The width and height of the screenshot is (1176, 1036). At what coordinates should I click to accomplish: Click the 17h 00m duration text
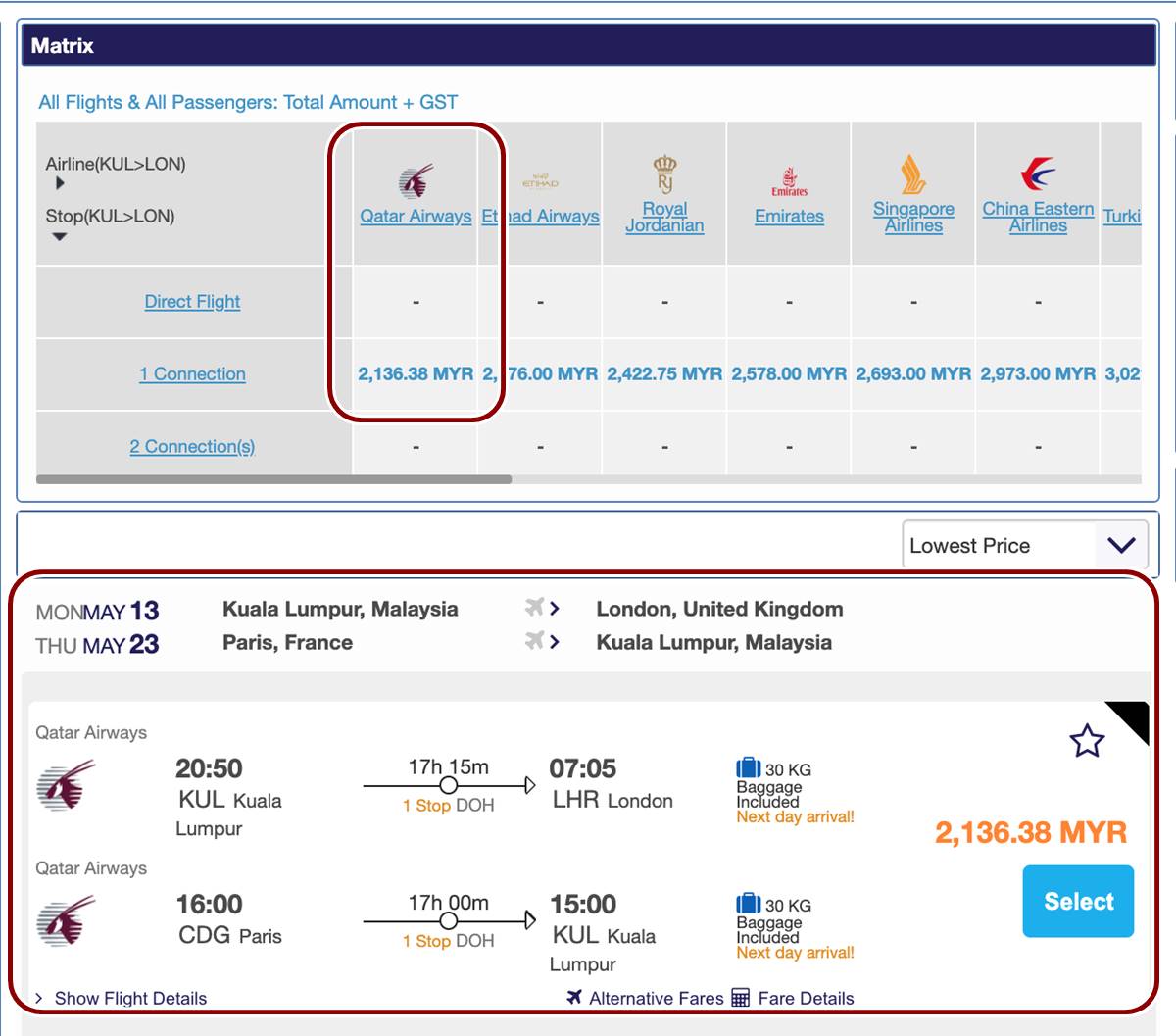448,902
